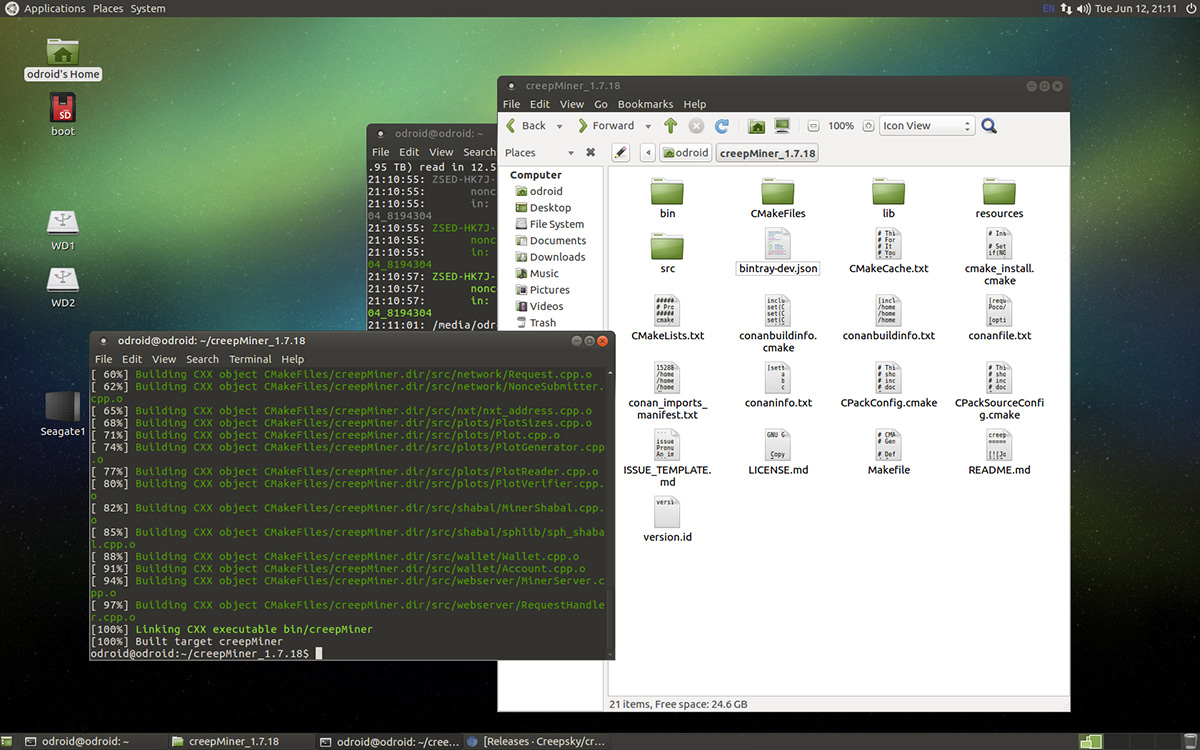This screenshot has height=750, width=1200.
Task: Open the src folder
Action: 667,253
